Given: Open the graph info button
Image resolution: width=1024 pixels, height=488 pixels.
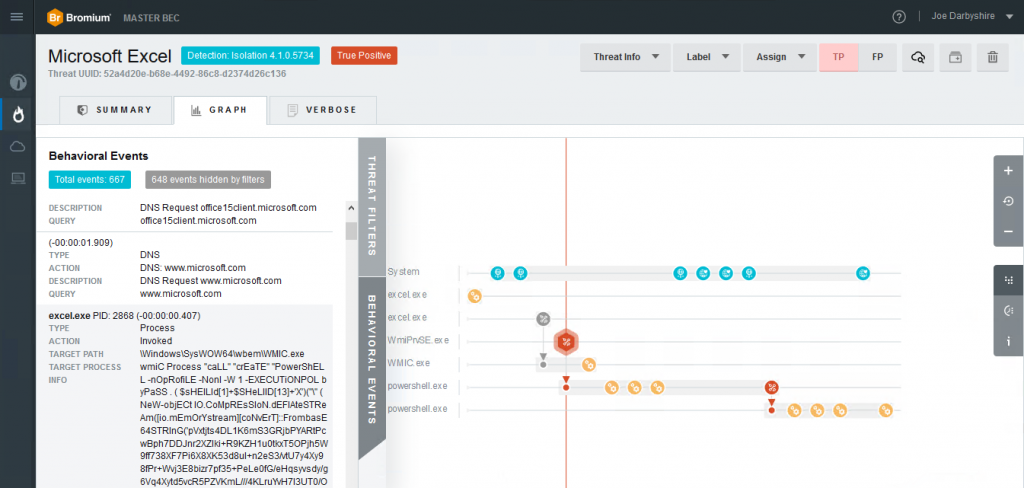Looking at the screenshot, I should point(1008,341).
